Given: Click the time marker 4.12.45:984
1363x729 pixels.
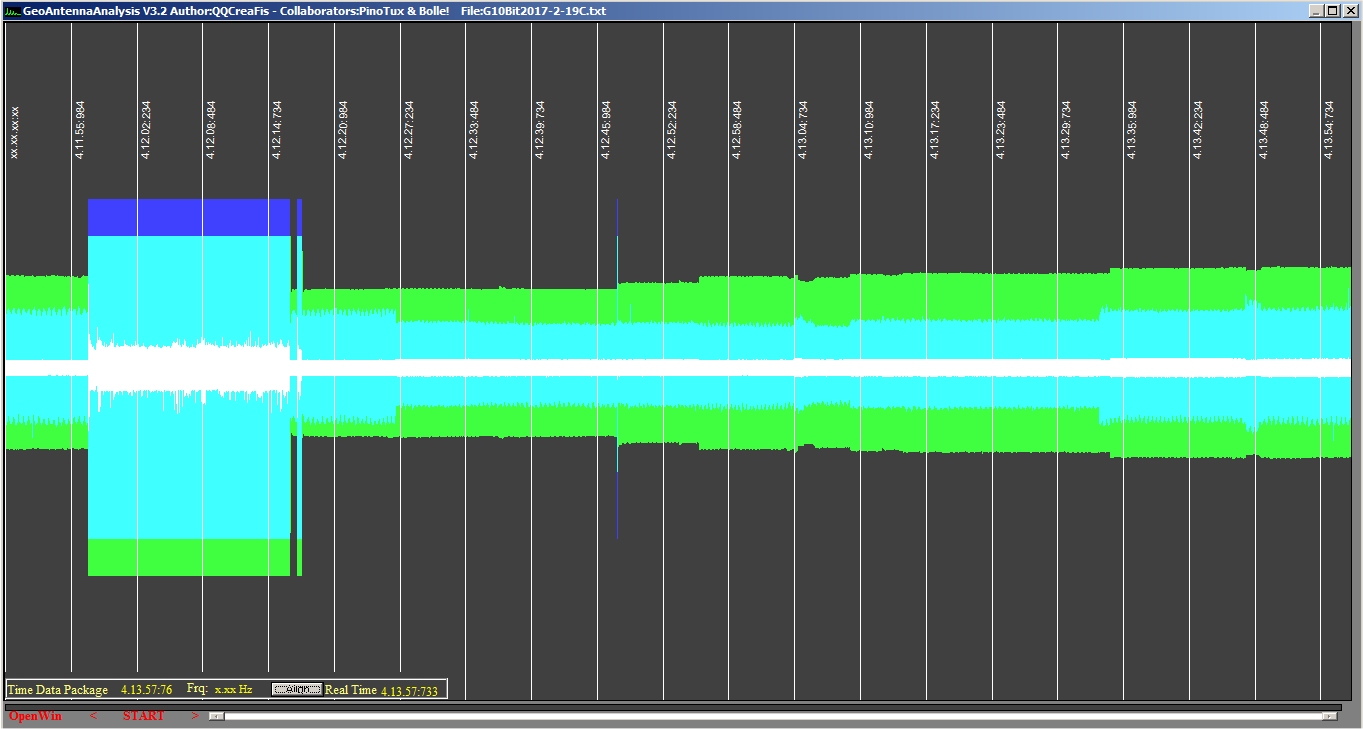Looking at the screenshot, I should click(606, 130).
